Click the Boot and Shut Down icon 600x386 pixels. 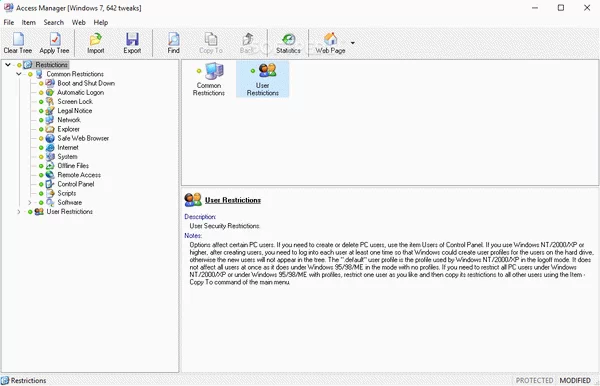pos(50,83)
